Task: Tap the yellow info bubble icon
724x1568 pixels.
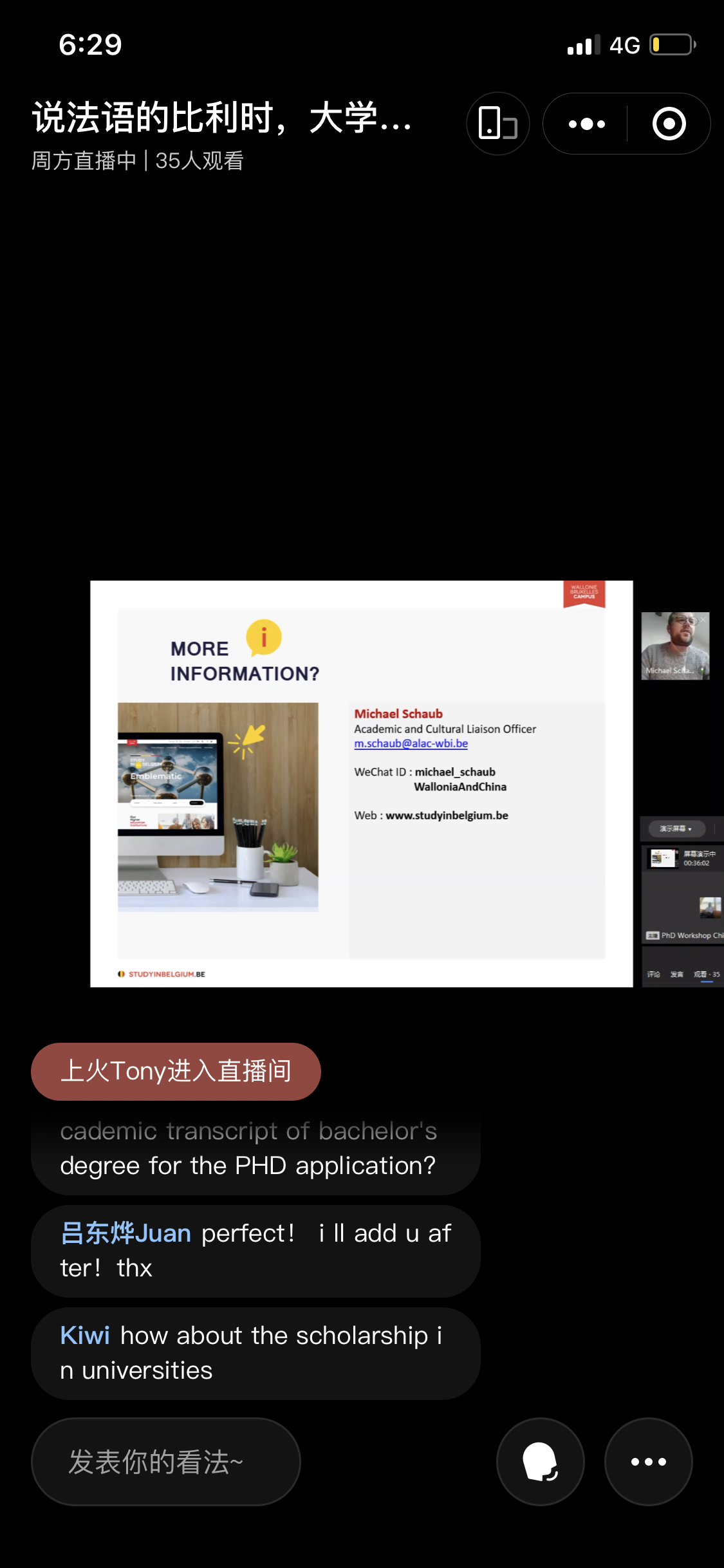Action: [264, 637]
